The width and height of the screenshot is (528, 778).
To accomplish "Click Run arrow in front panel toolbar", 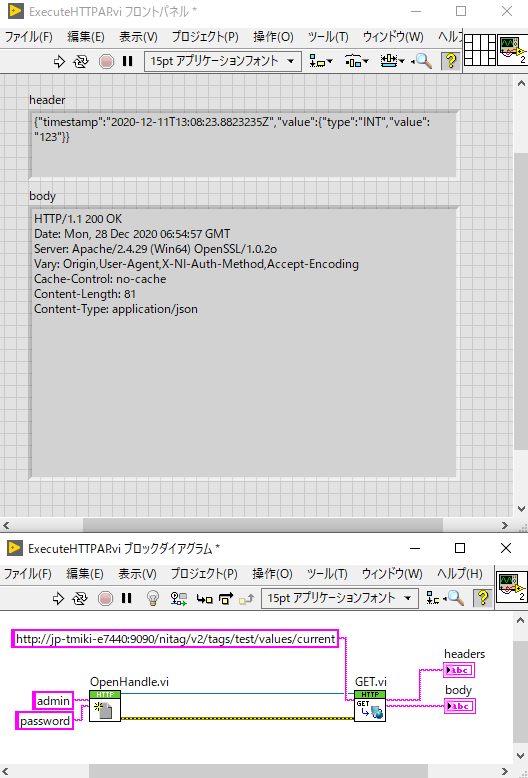I will pyautogui.click(x=59, y=62).
